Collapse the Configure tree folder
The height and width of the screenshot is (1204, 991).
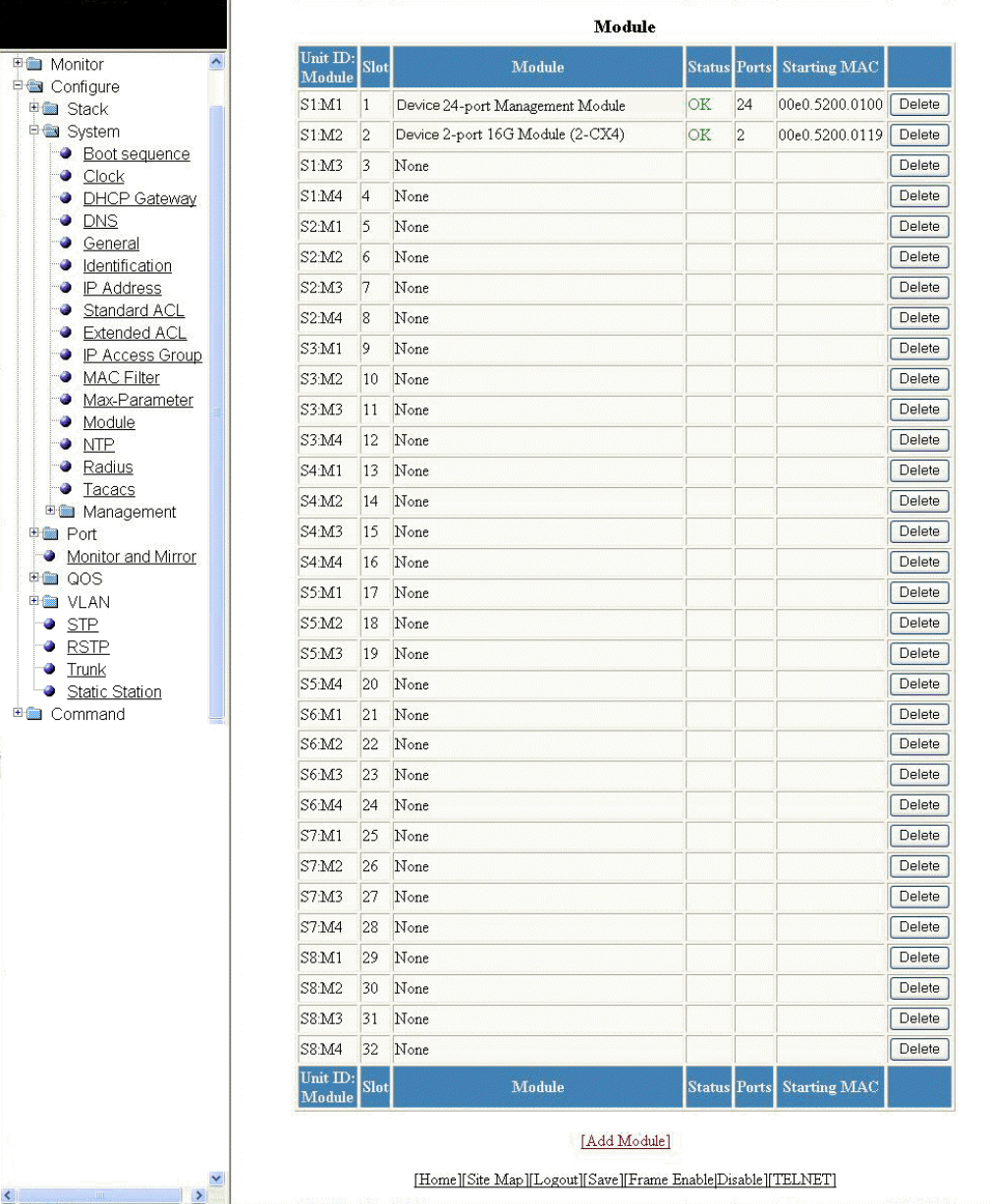click(x=18, y=86)
